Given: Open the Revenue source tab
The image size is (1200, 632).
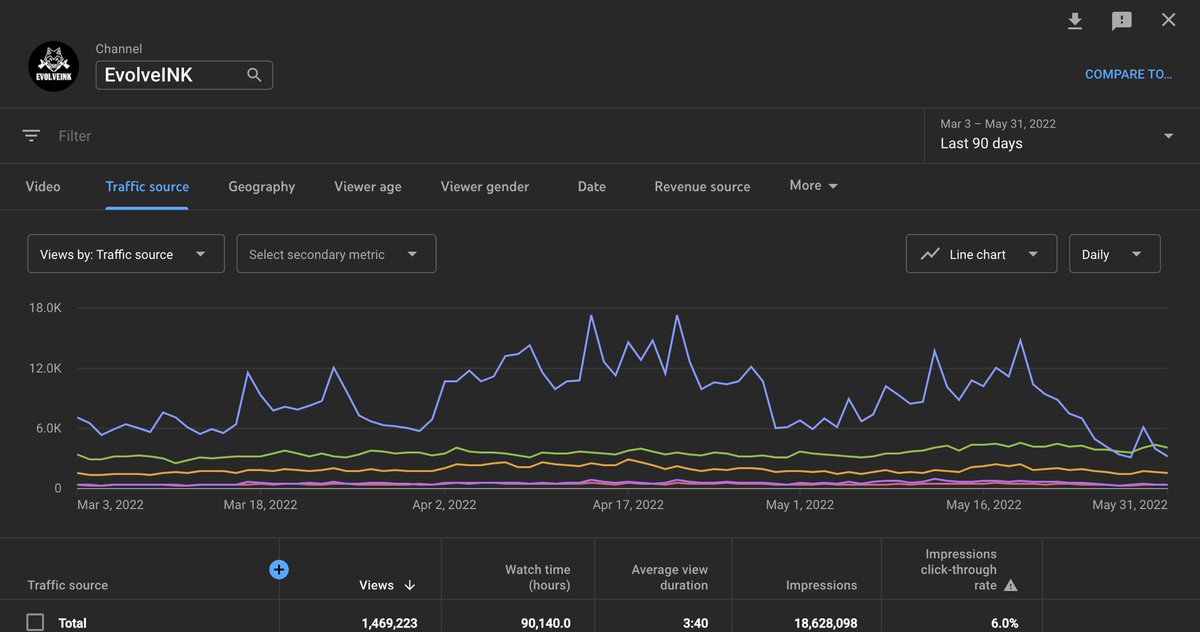Looking at the screenshot, I should pos(702,186).
